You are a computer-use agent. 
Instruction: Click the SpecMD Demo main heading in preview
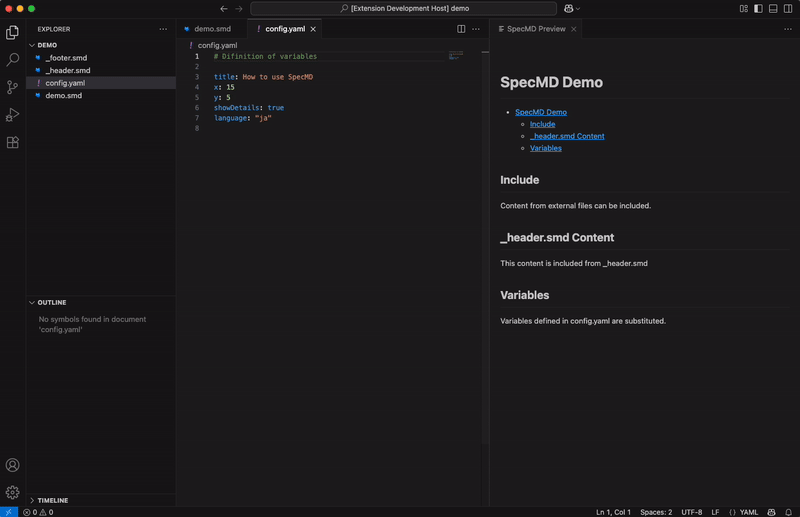551,82
